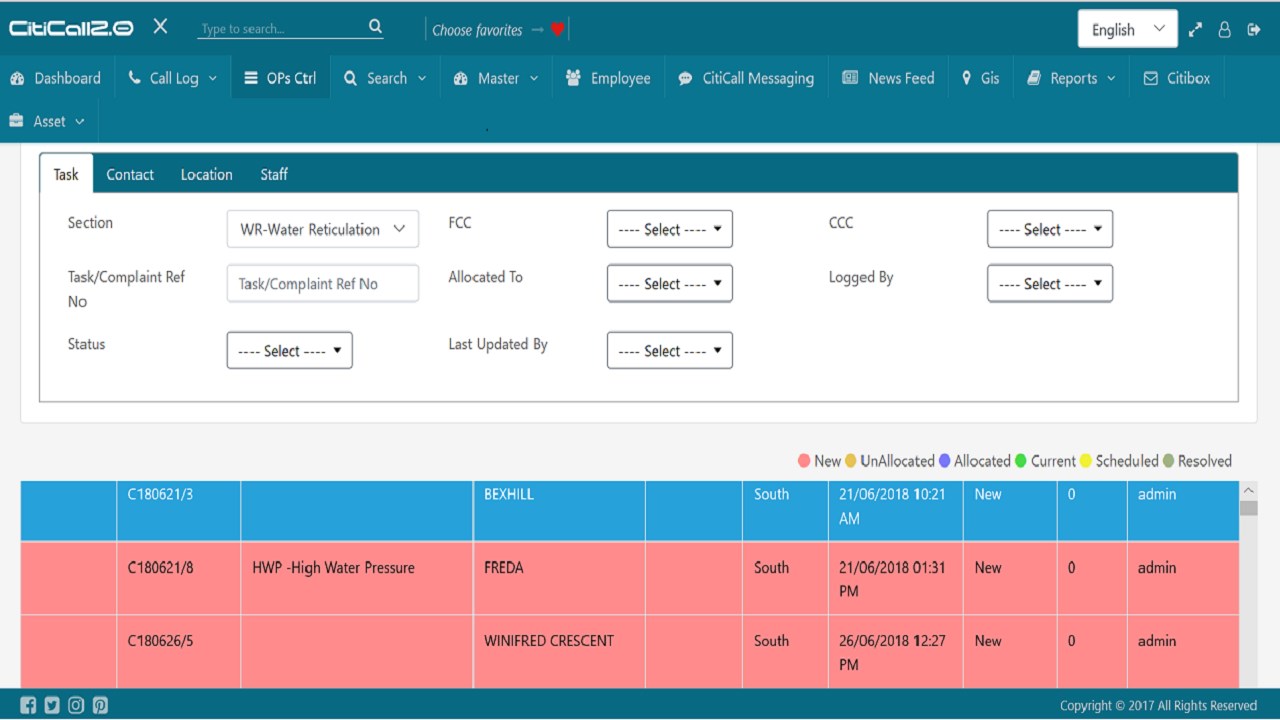1280x720 pixels.
Task: Open the CCC select dropdown
Action: pos(1050,229)
